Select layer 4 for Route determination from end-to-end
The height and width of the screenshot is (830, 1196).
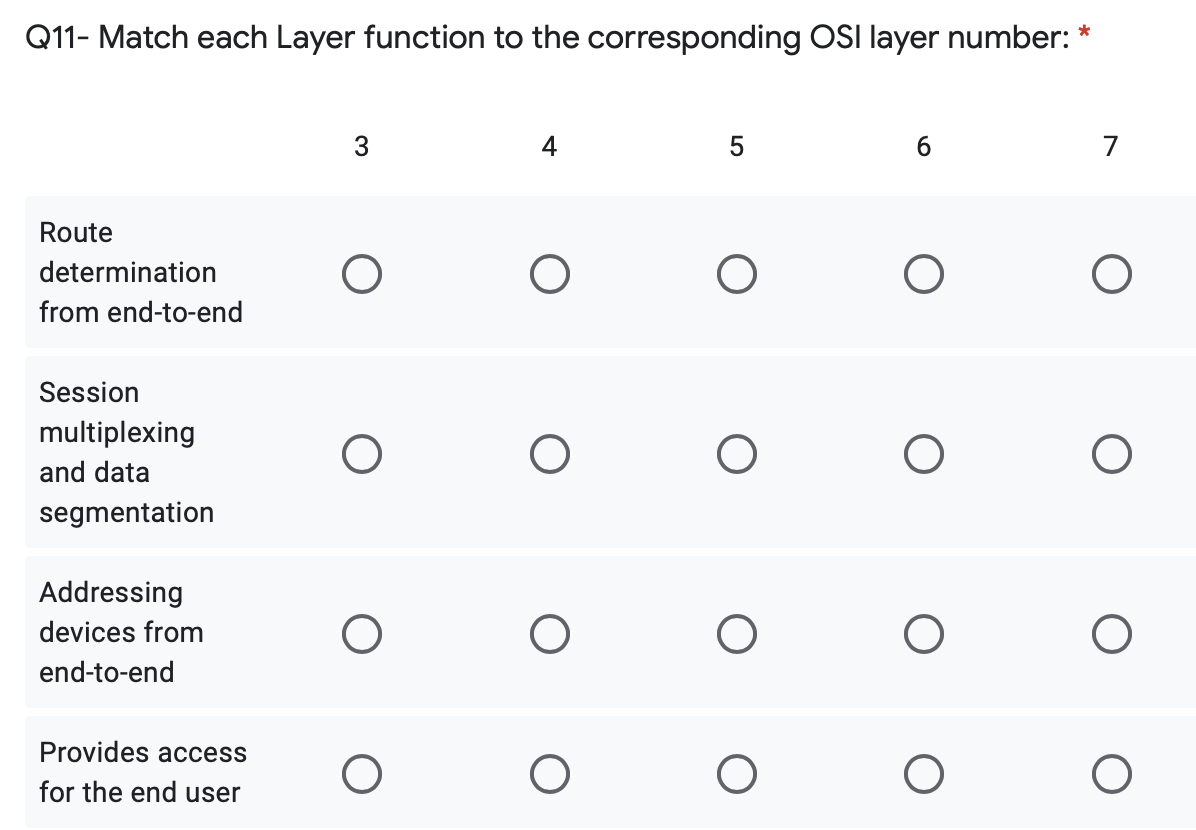coord(549,273)
